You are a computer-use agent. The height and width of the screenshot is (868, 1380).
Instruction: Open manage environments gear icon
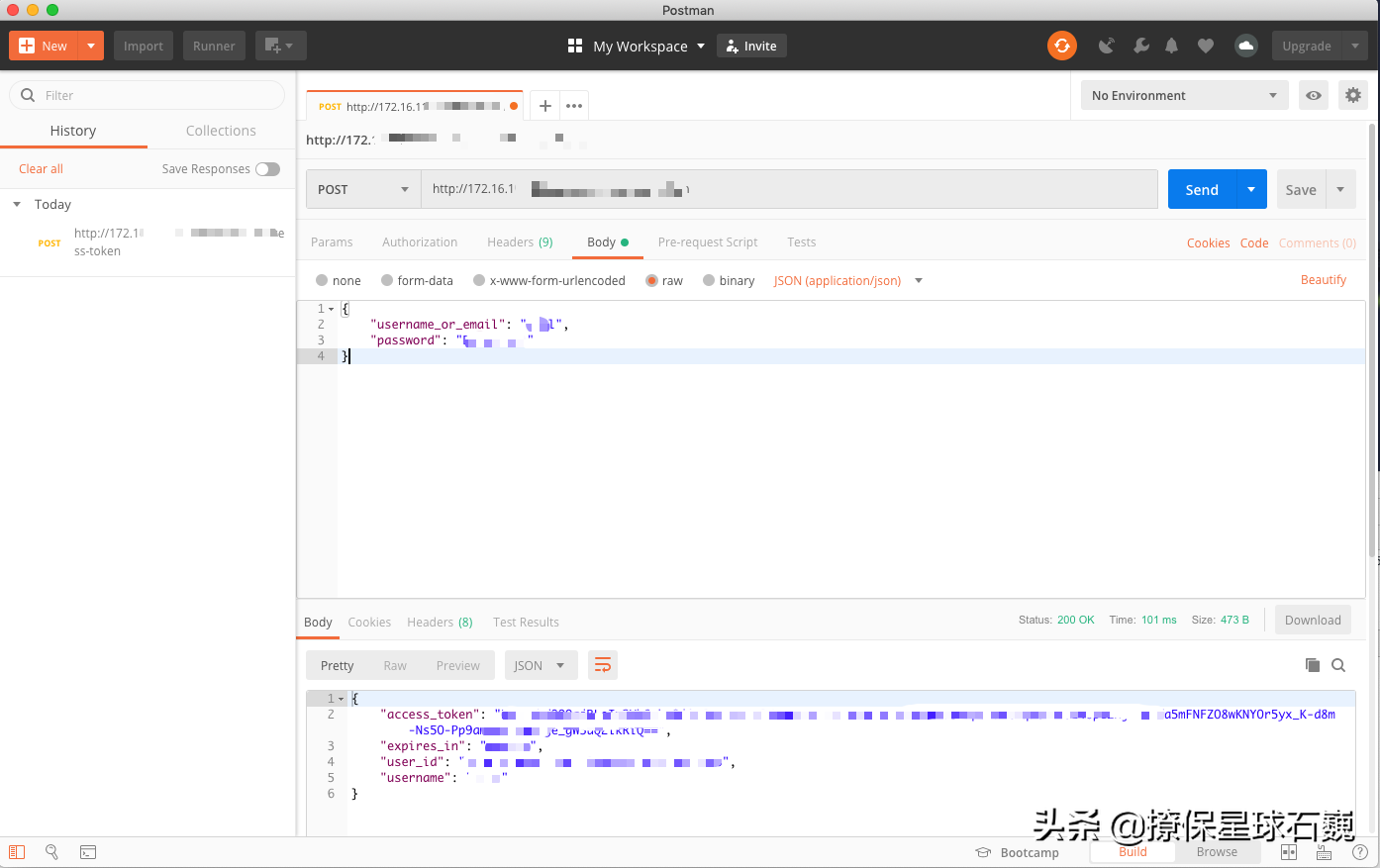tap(1352, 96)
